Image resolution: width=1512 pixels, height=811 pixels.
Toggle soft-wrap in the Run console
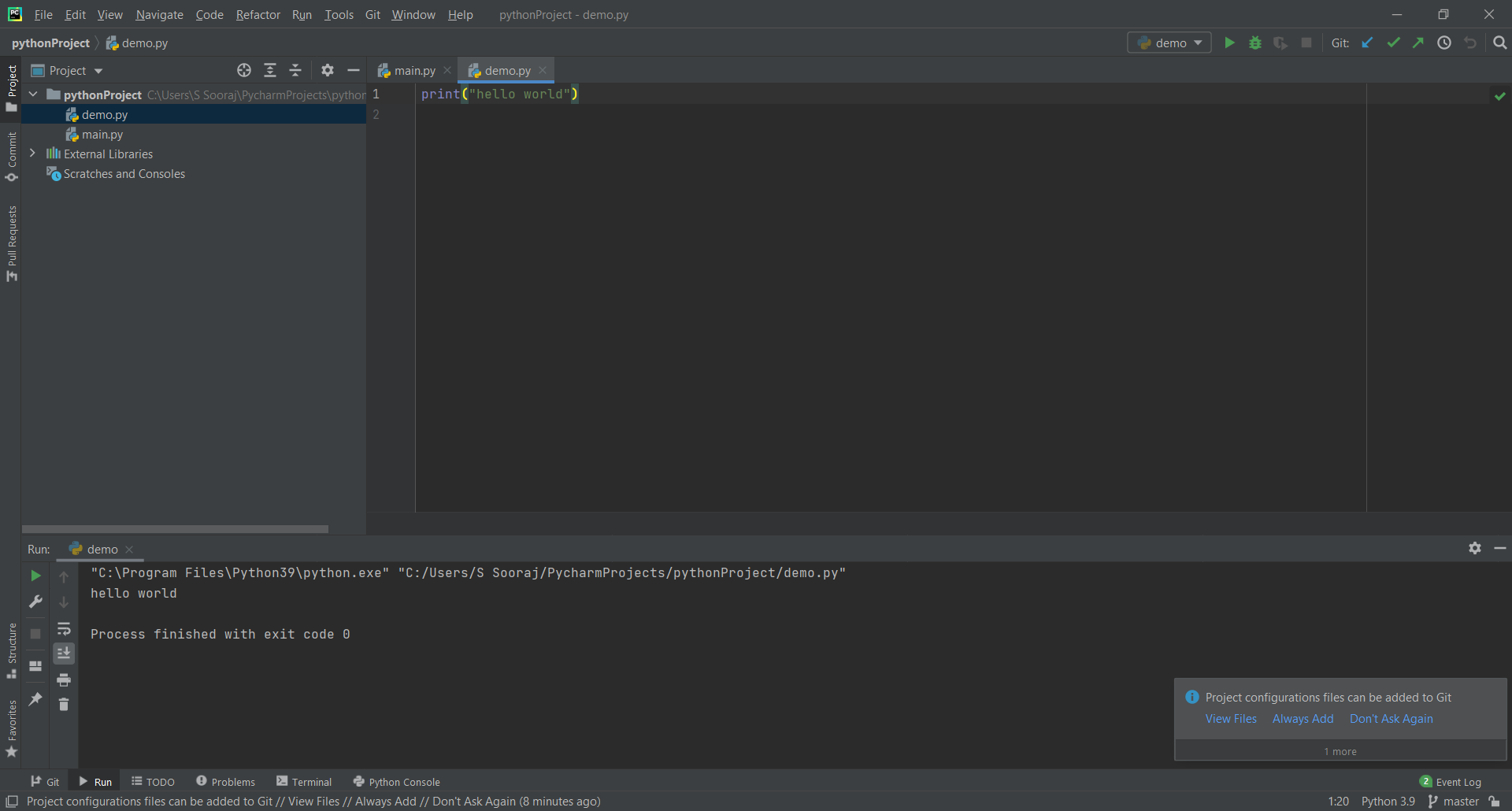[x=64, y=628]
